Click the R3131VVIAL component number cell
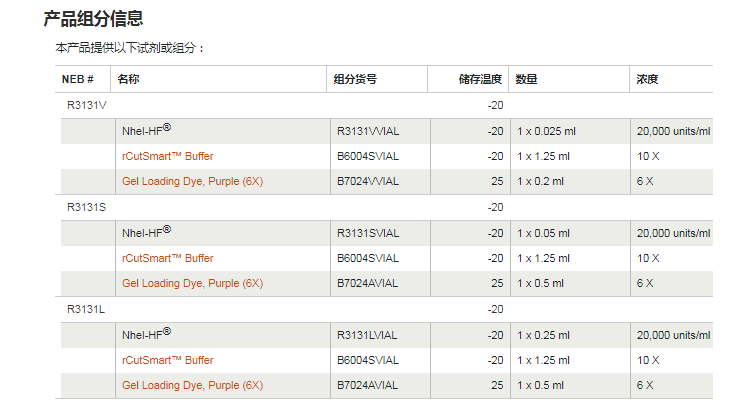738x405 pixels. (368, 131)
